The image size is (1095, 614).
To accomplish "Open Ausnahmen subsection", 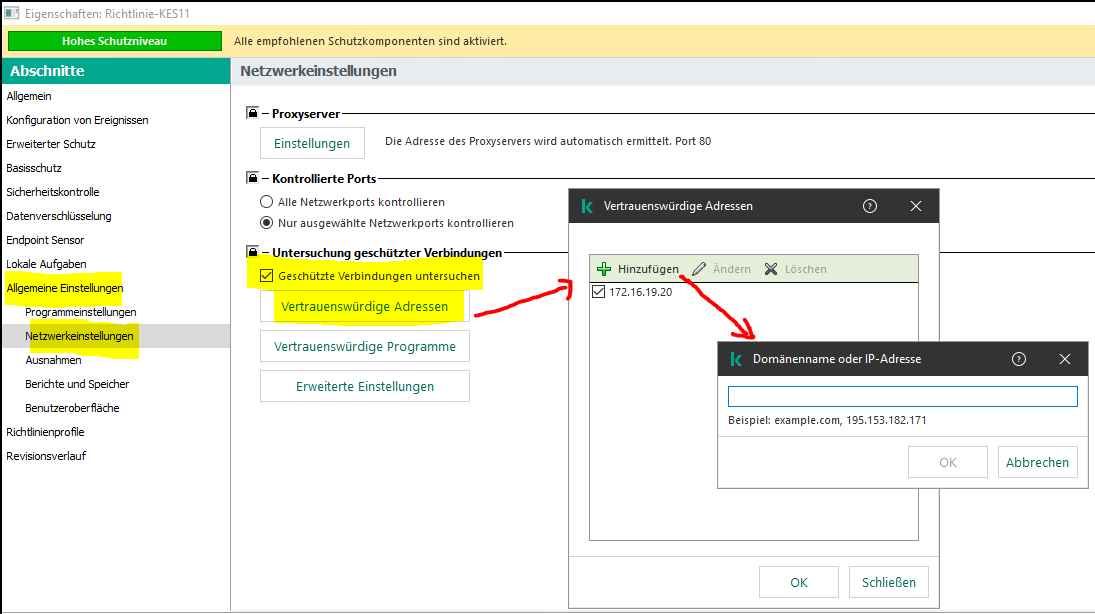I will click(x=53, y=360).
